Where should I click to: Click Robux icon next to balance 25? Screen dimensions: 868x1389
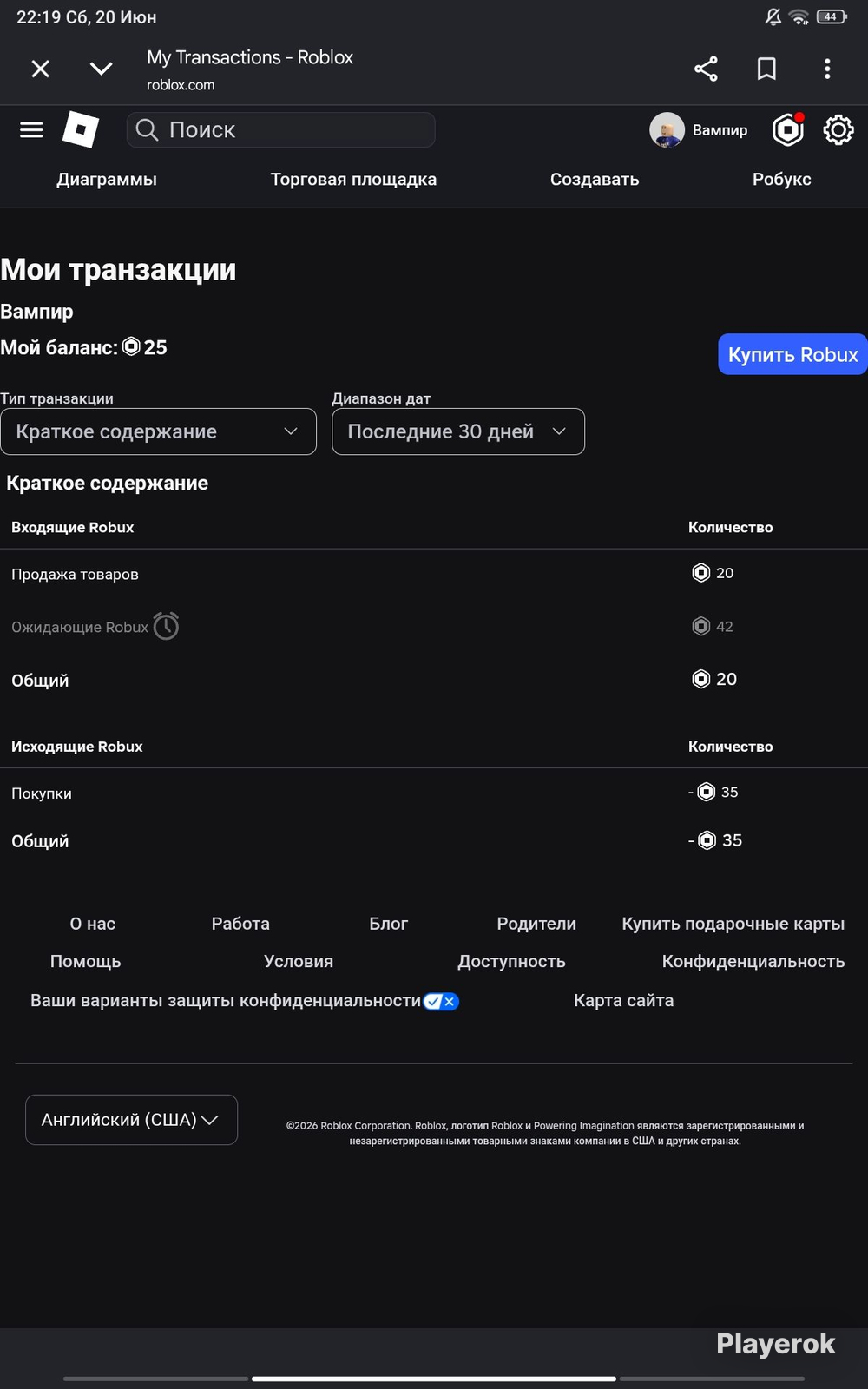pyautogui.click(x=131, y=346)
